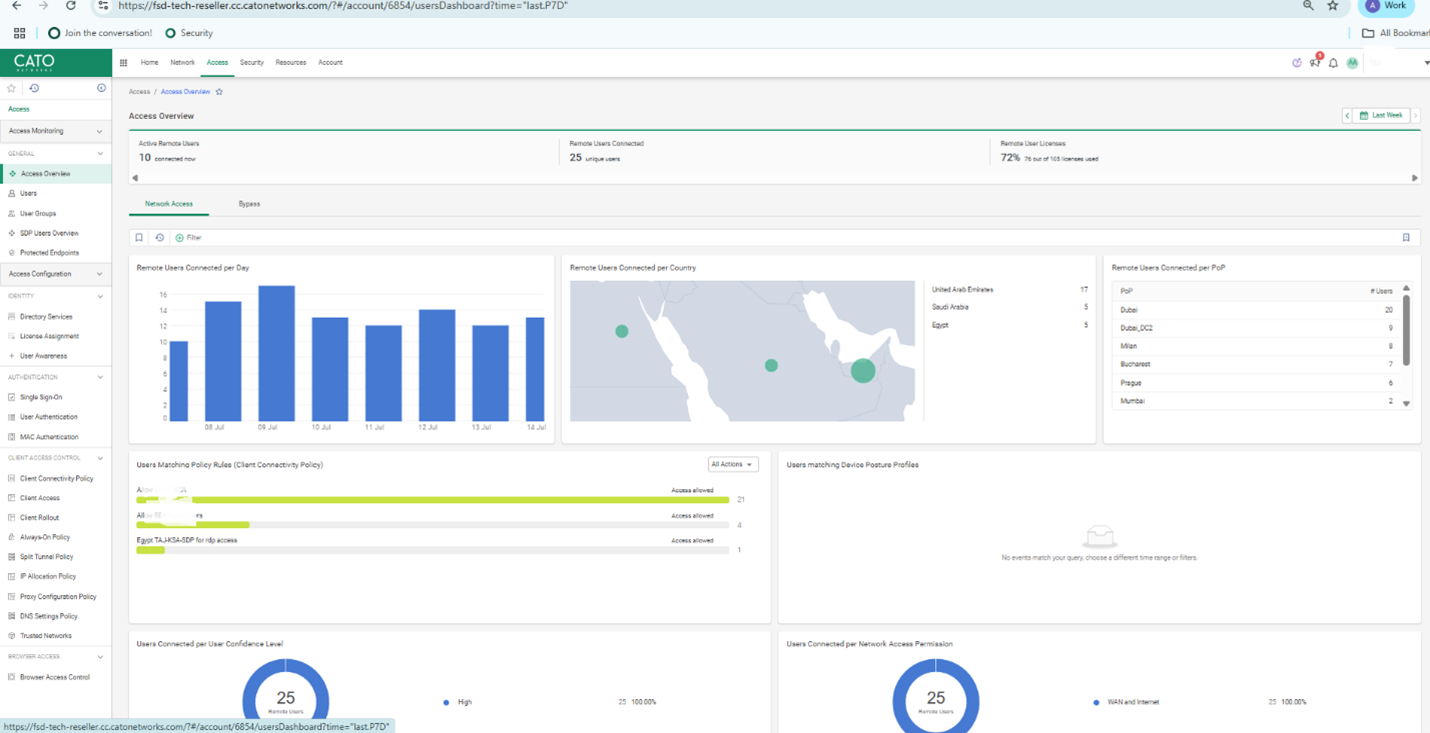Add a Filter
Screen dimensions: 1430x733
[188, 238]
